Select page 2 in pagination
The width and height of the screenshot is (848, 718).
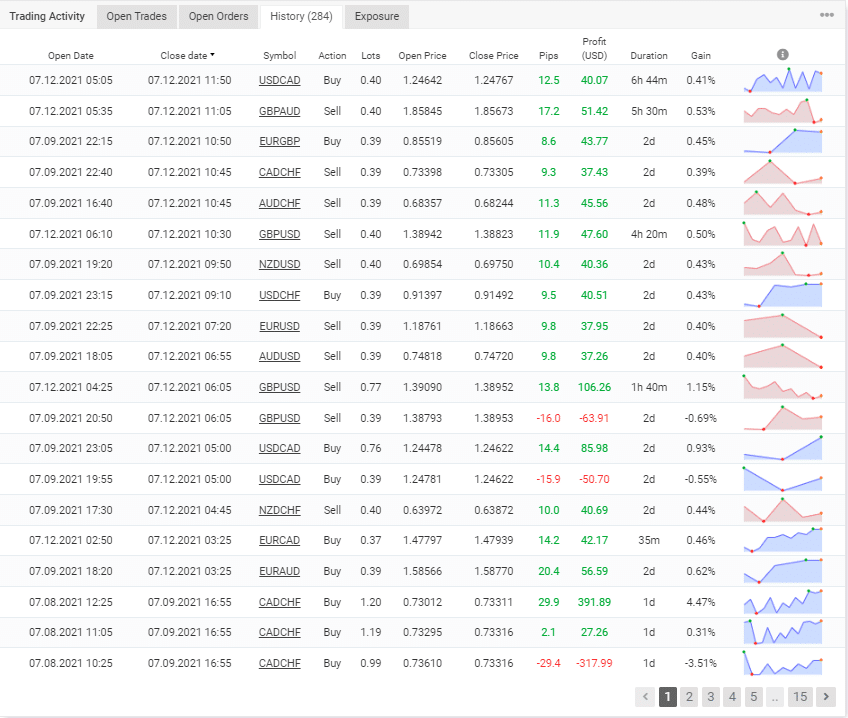(689, 697)
